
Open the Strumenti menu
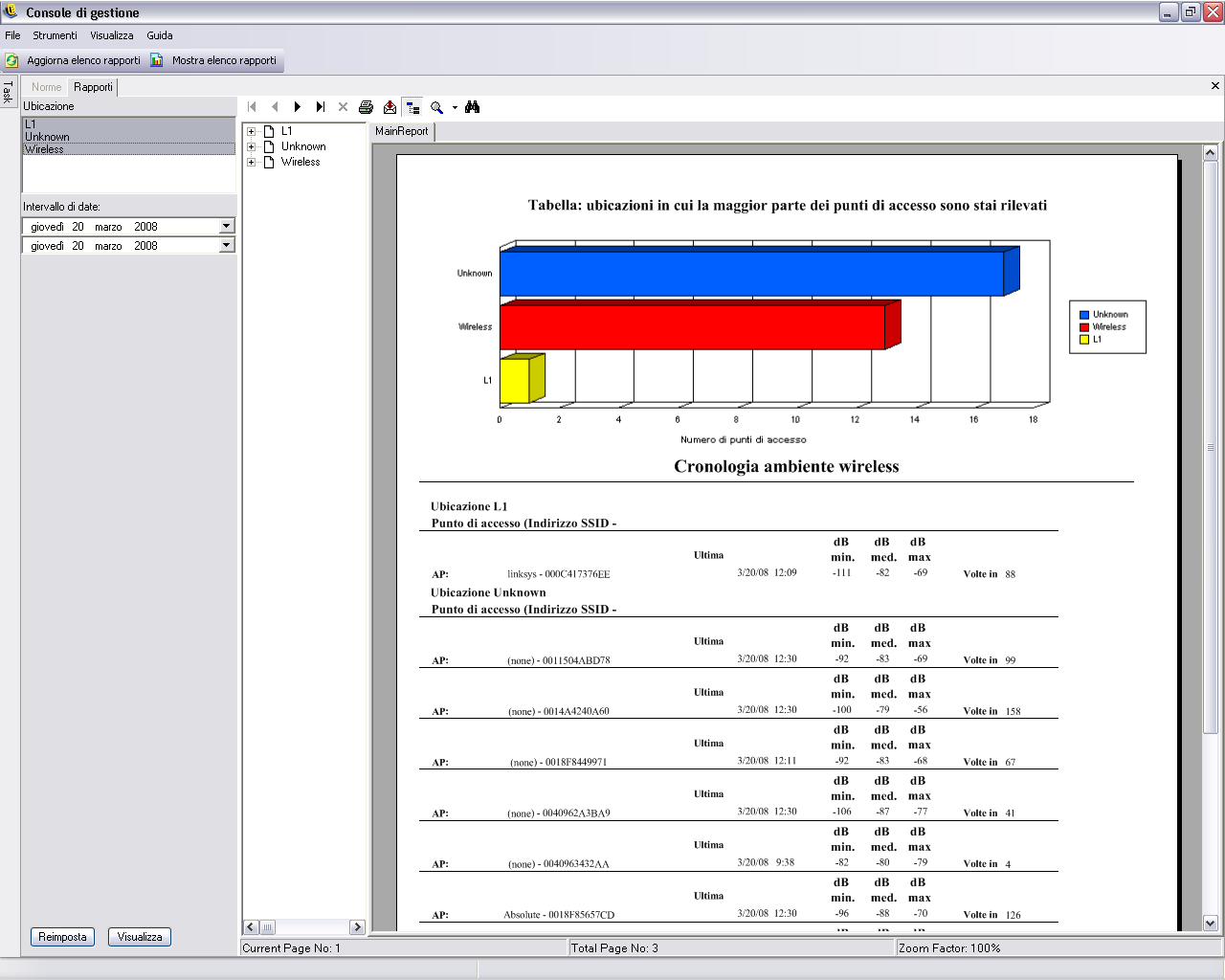[55, 35]
